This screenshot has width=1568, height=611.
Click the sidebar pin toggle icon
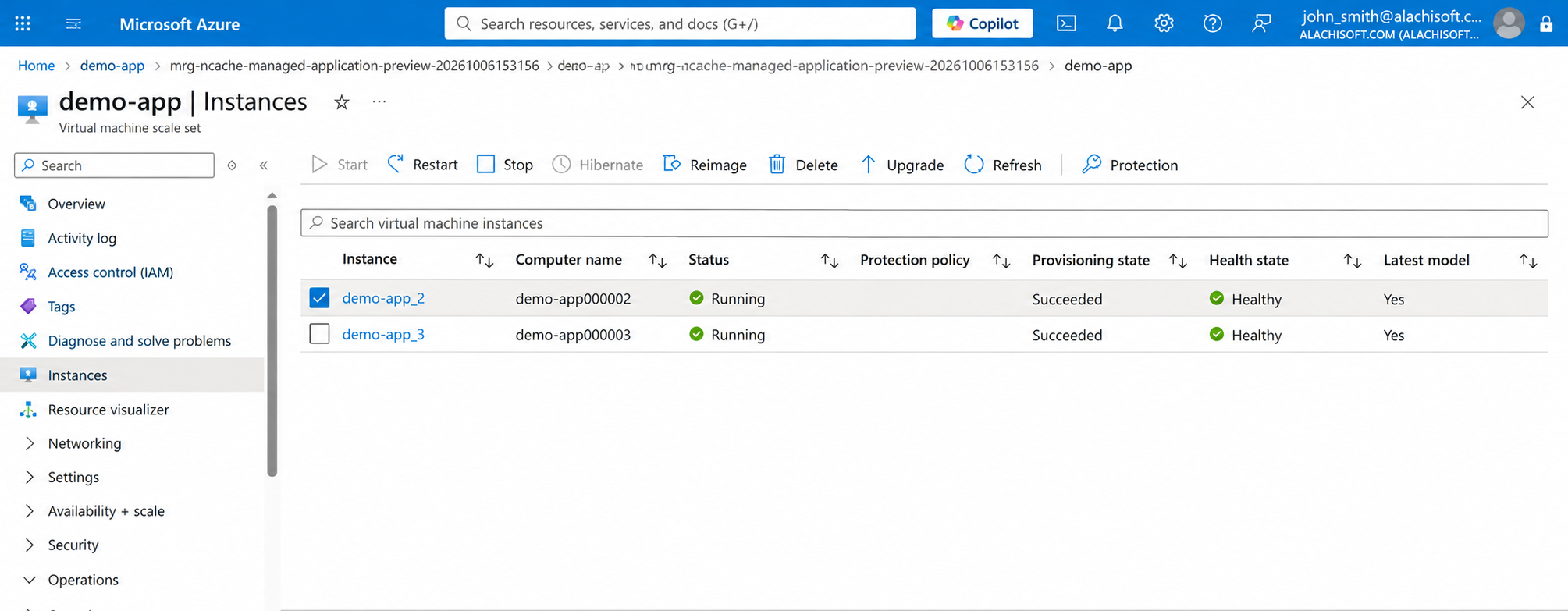pyautogui.click(x=232, y=165)
